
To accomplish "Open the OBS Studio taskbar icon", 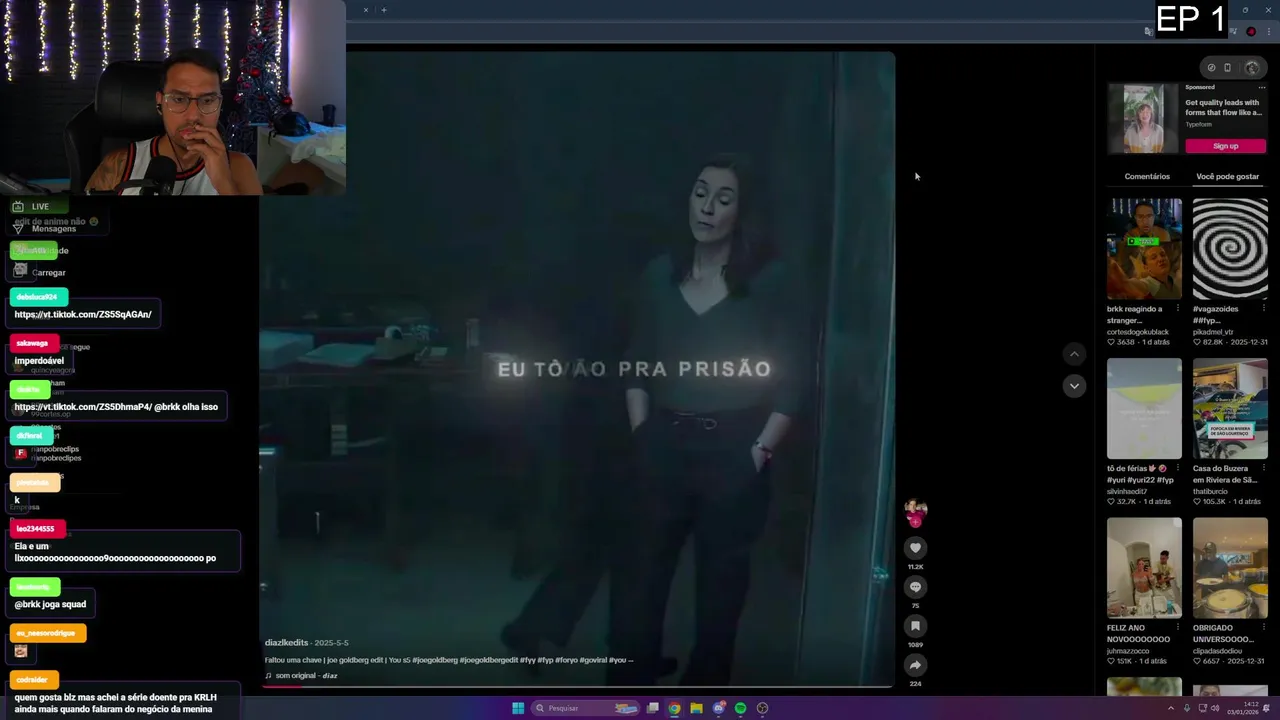I will (763, 708).
